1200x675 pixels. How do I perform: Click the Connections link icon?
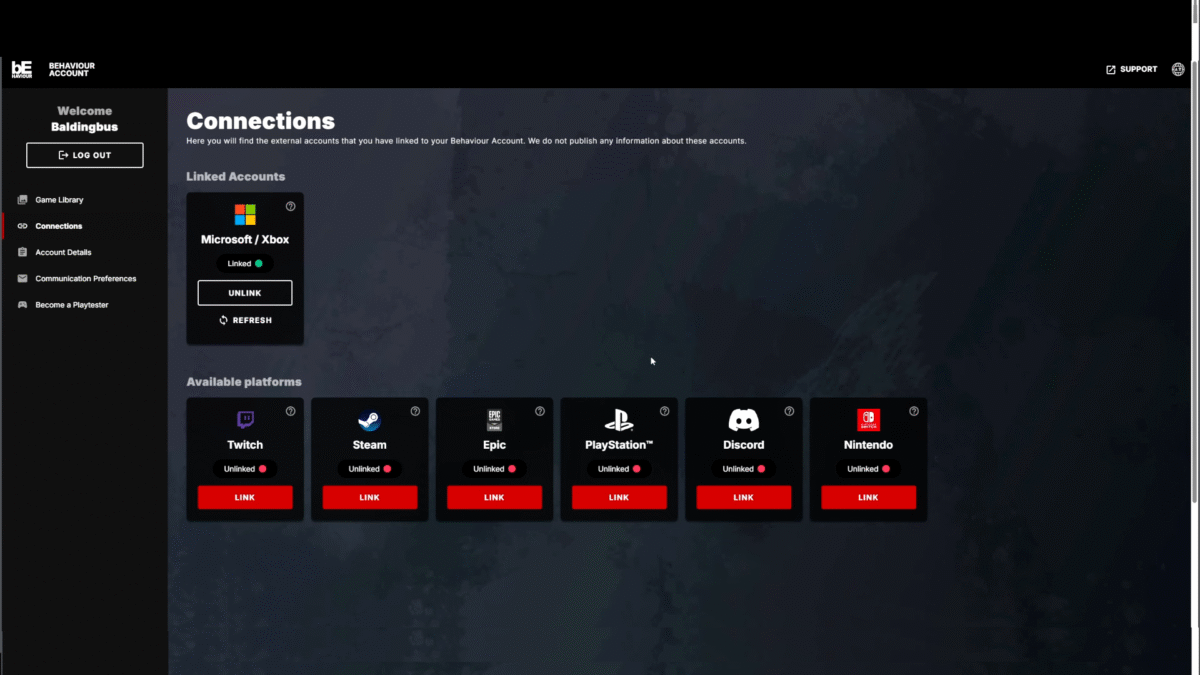click(23, 226)
